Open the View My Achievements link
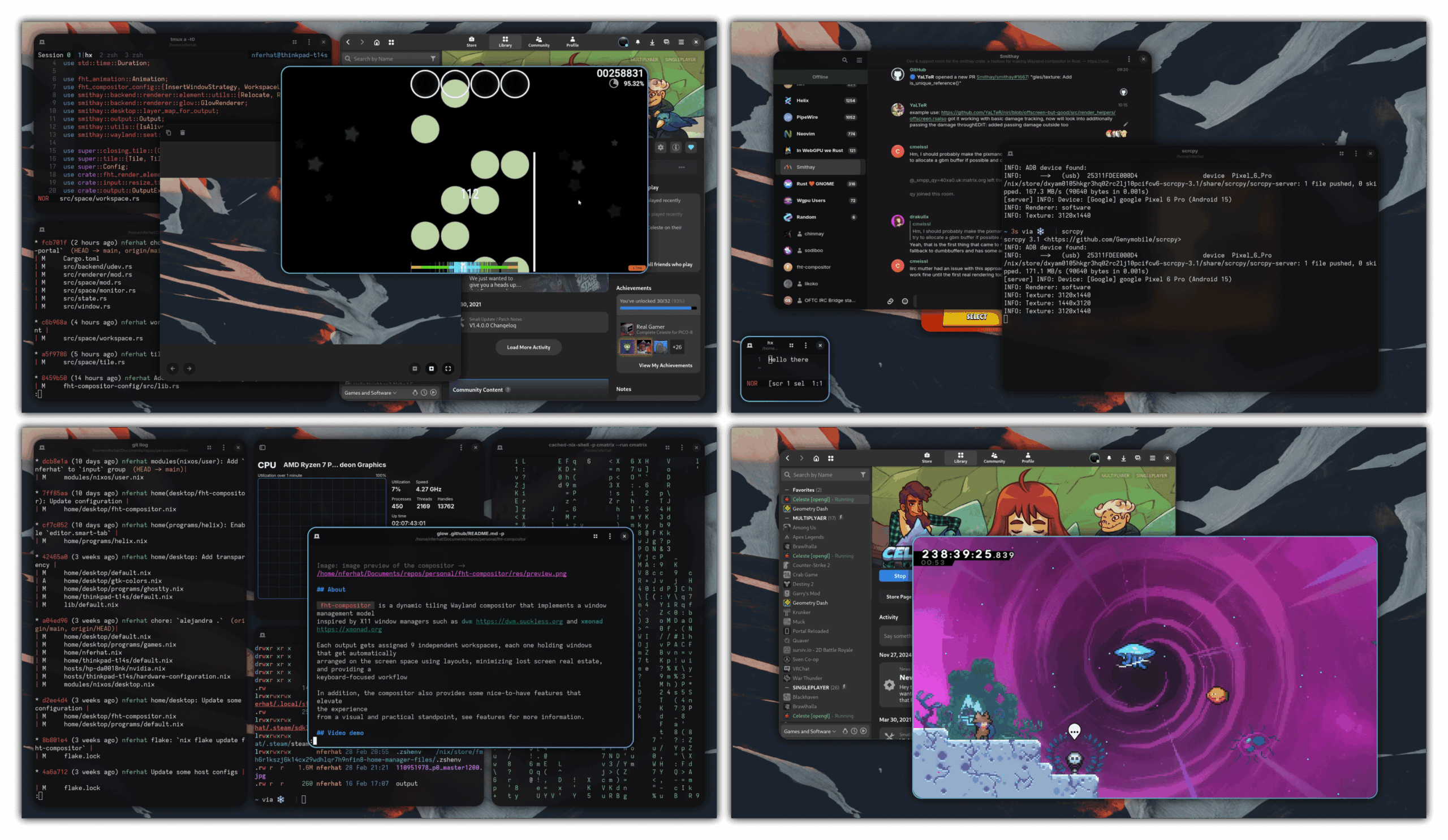Screen dimensions: 1448x840 point(665,365)
